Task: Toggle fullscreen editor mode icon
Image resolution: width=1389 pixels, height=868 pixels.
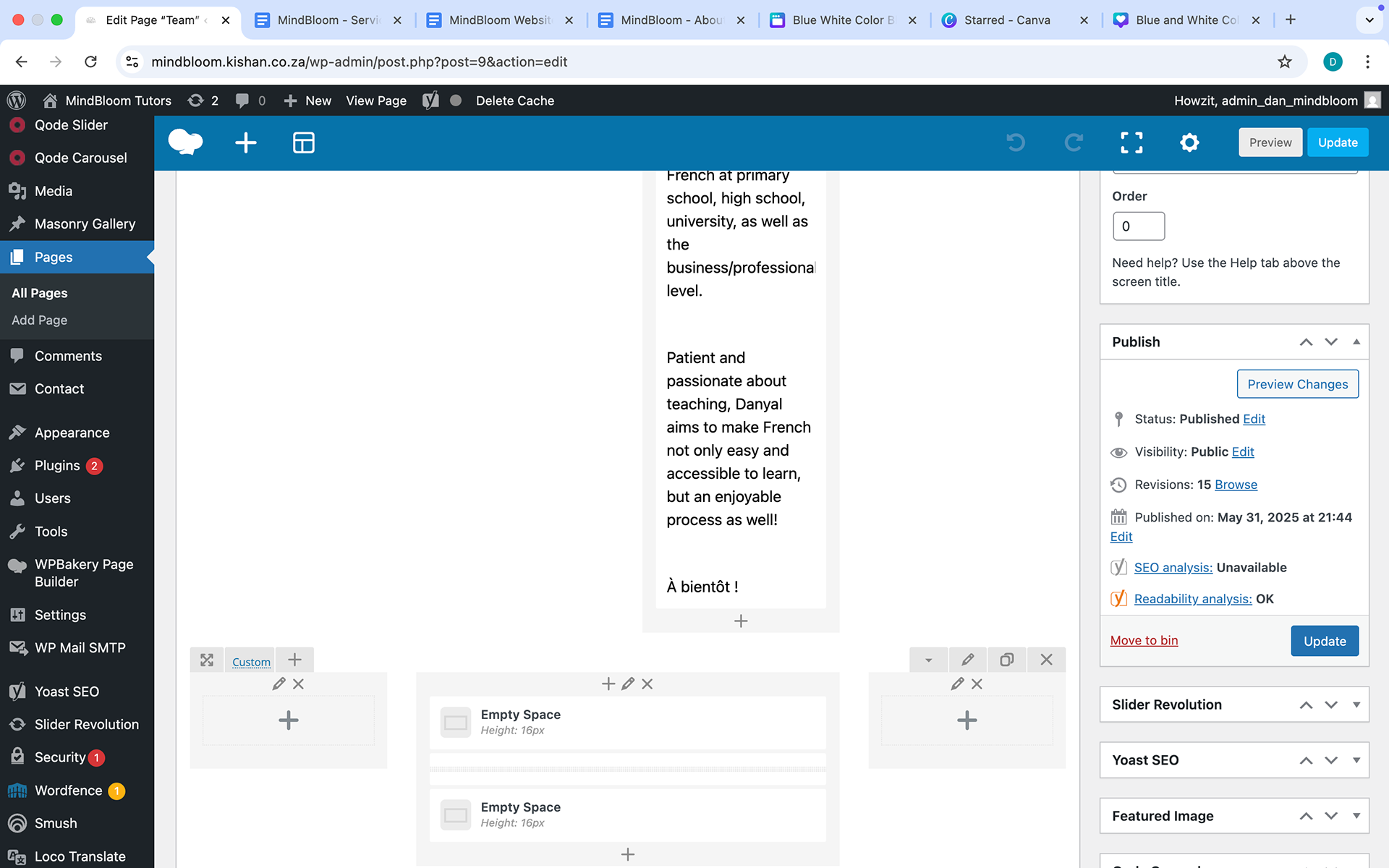Action: [x=1131, y=142]
